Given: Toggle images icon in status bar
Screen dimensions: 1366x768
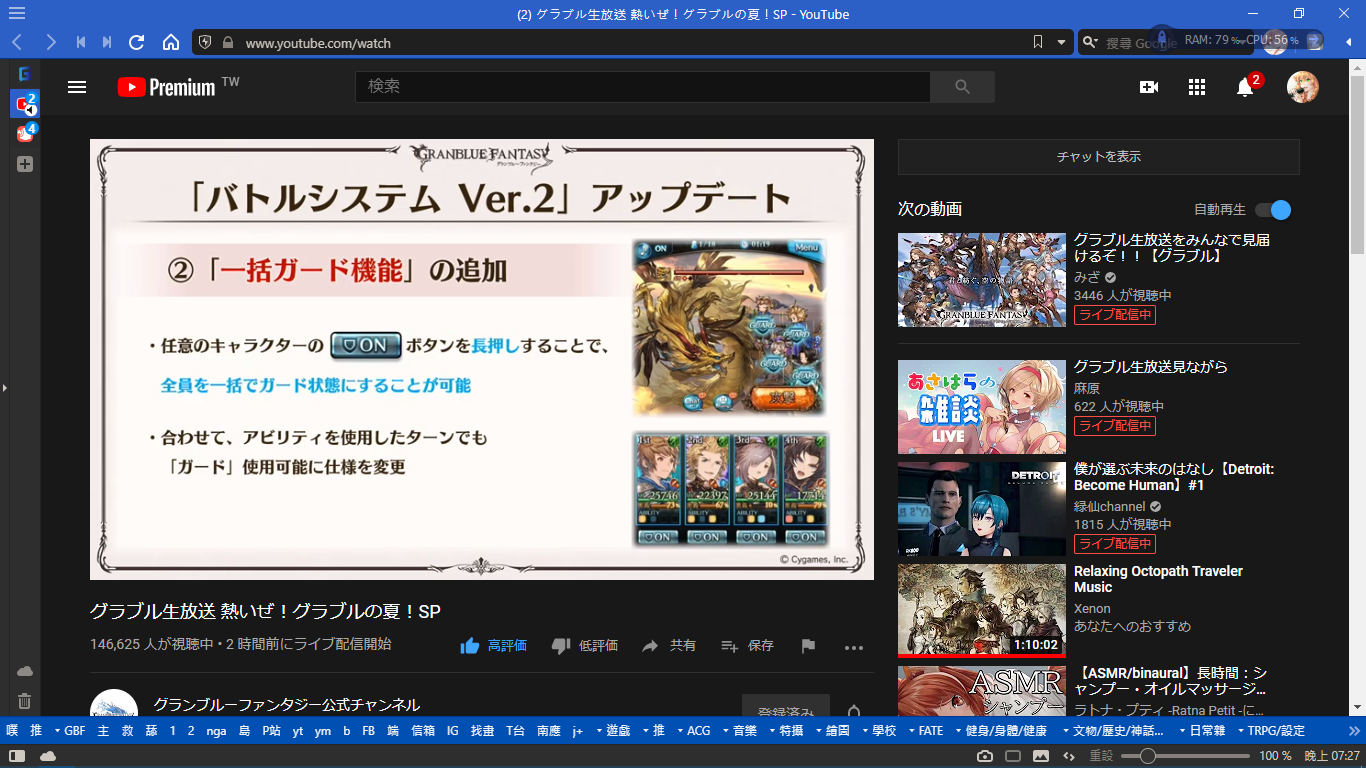Looking at the screenshot, I should [1041, 756].
